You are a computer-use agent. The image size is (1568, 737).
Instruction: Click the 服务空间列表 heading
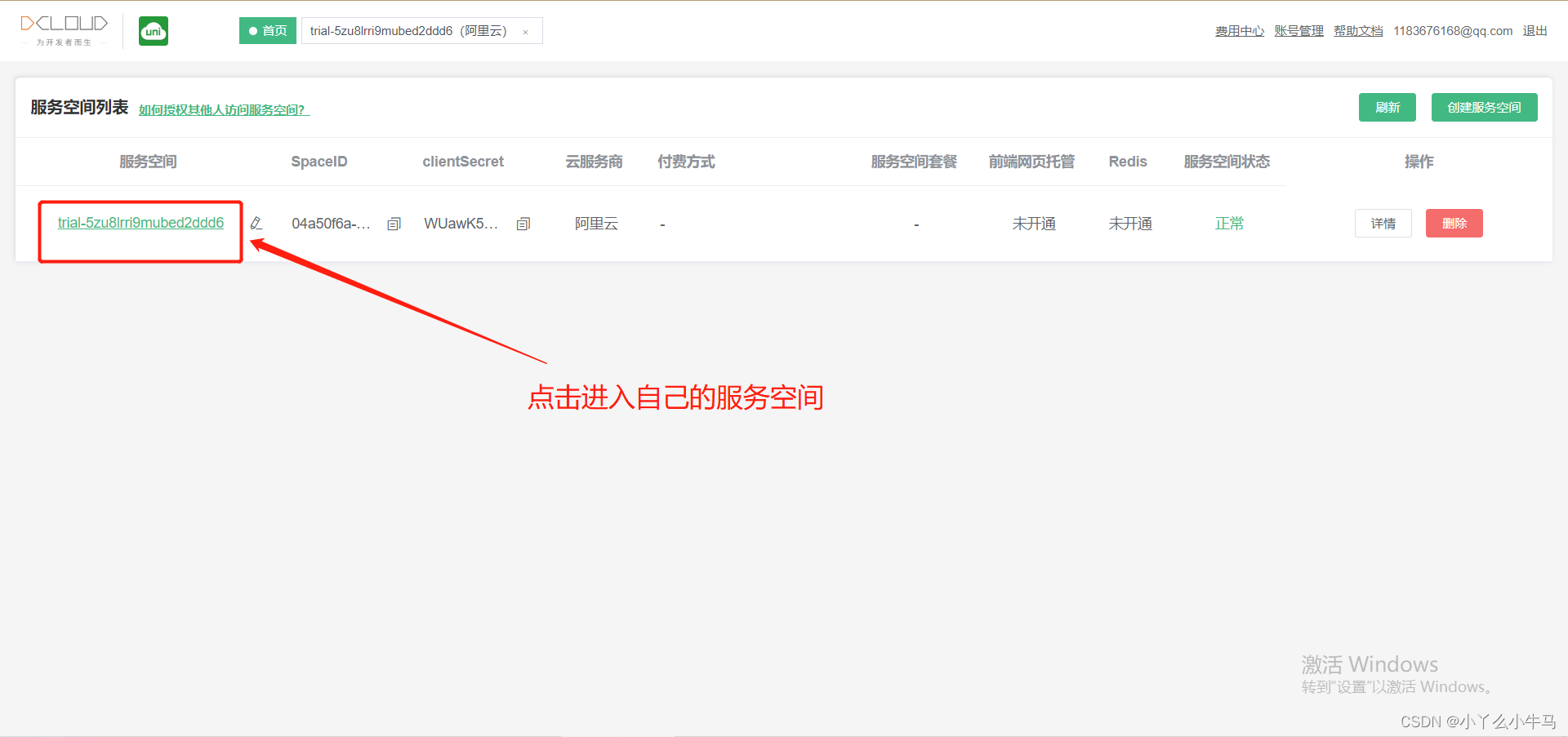coord(79,107)
